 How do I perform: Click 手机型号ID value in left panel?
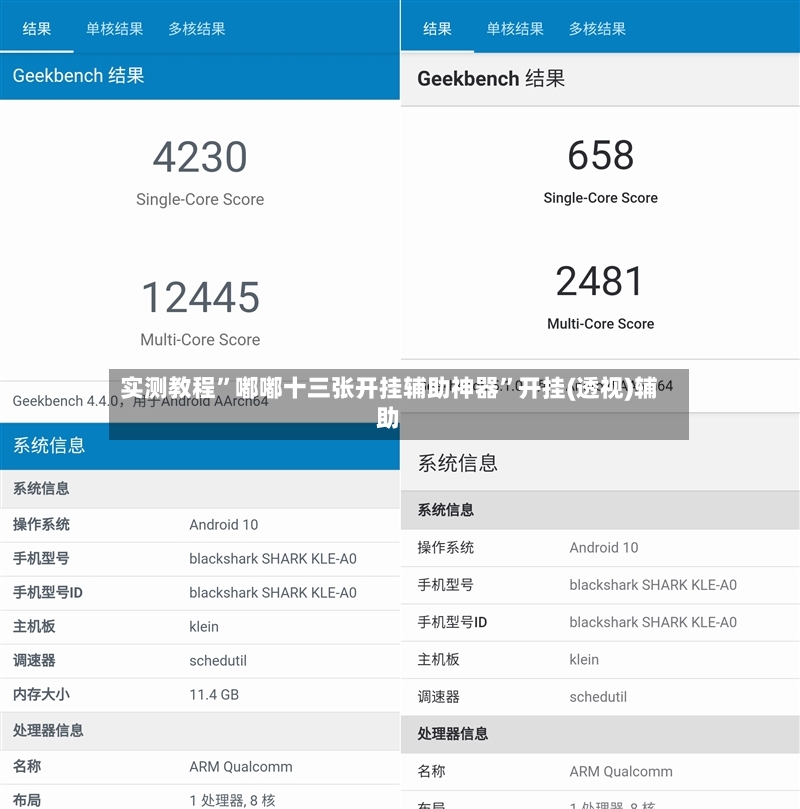point(273,593)
